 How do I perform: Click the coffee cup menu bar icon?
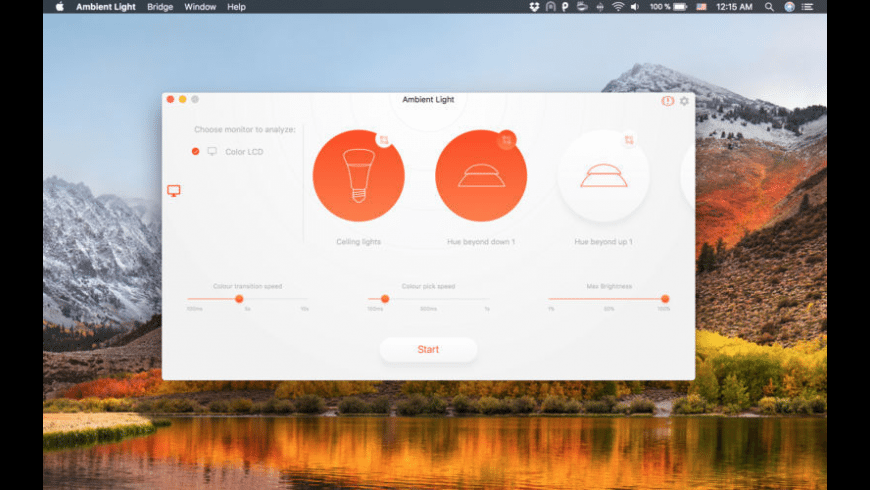(x=582, y=7)
